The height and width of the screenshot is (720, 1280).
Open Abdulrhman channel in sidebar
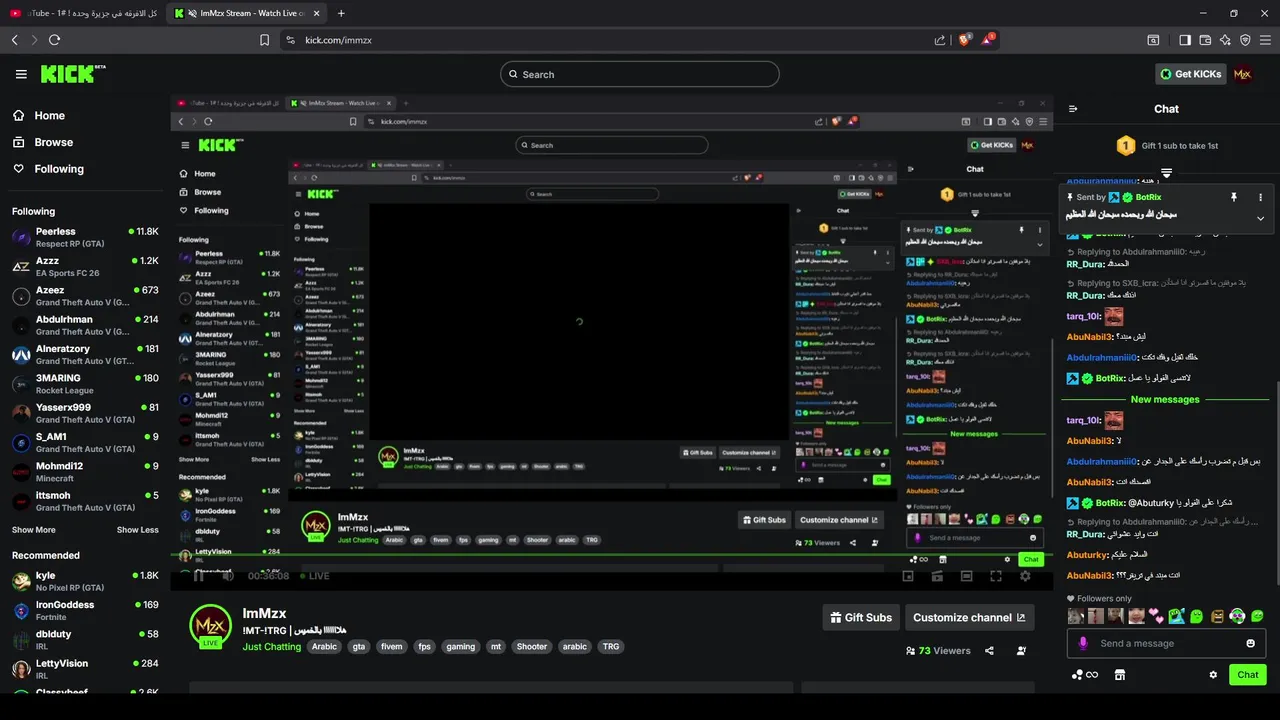pos(85,325)
